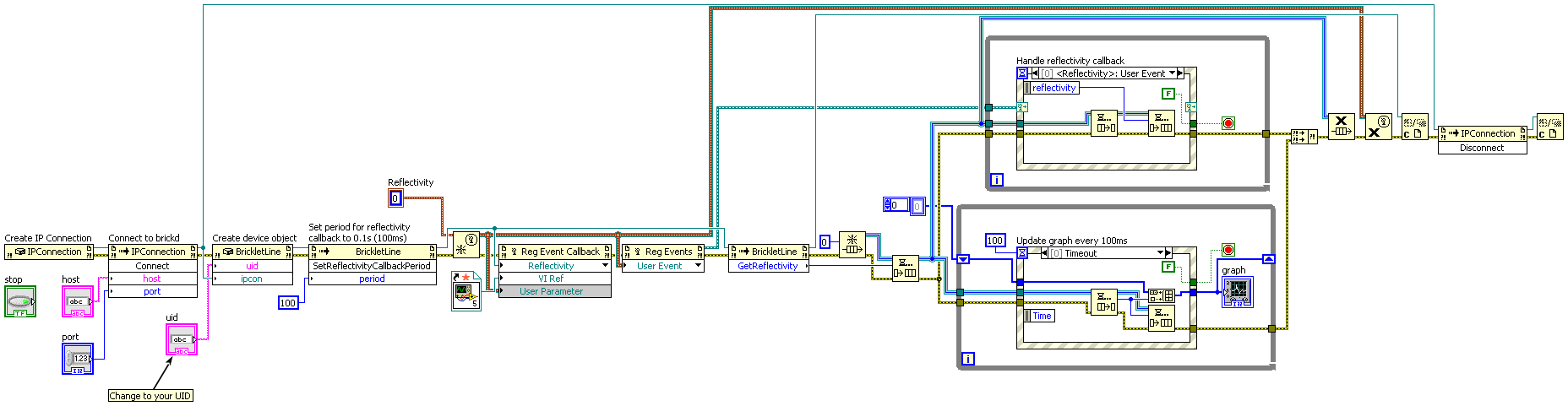Viewport: 1568px width, 406px height.
Task: Click the 100 period numeric constant
Action: pos(288,302)
